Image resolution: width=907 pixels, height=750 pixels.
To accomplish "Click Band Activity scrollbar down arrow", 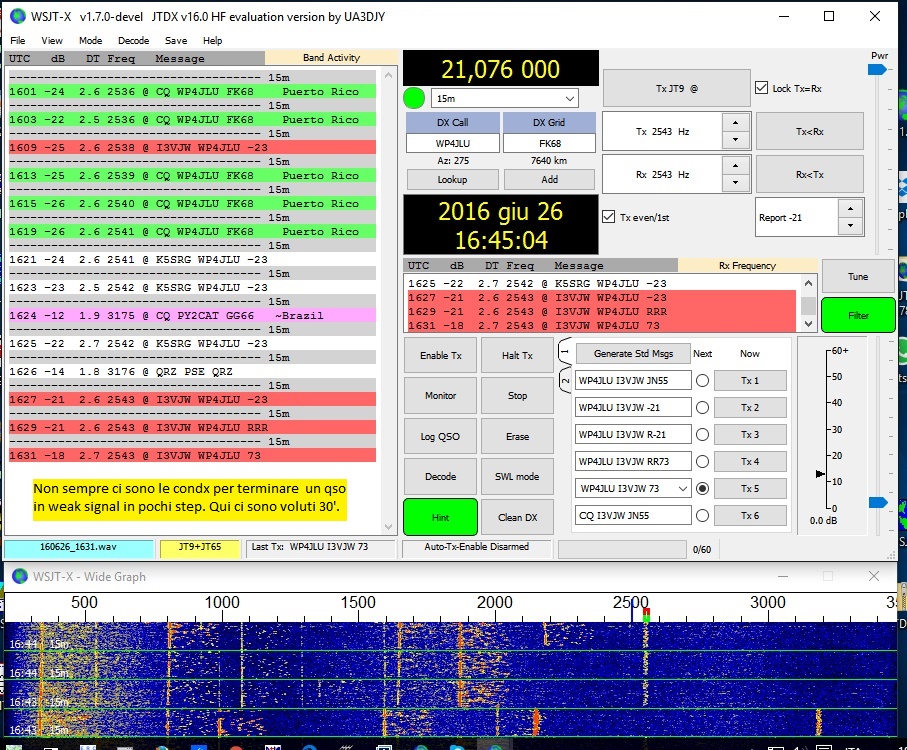I will (x=388, y=527).
